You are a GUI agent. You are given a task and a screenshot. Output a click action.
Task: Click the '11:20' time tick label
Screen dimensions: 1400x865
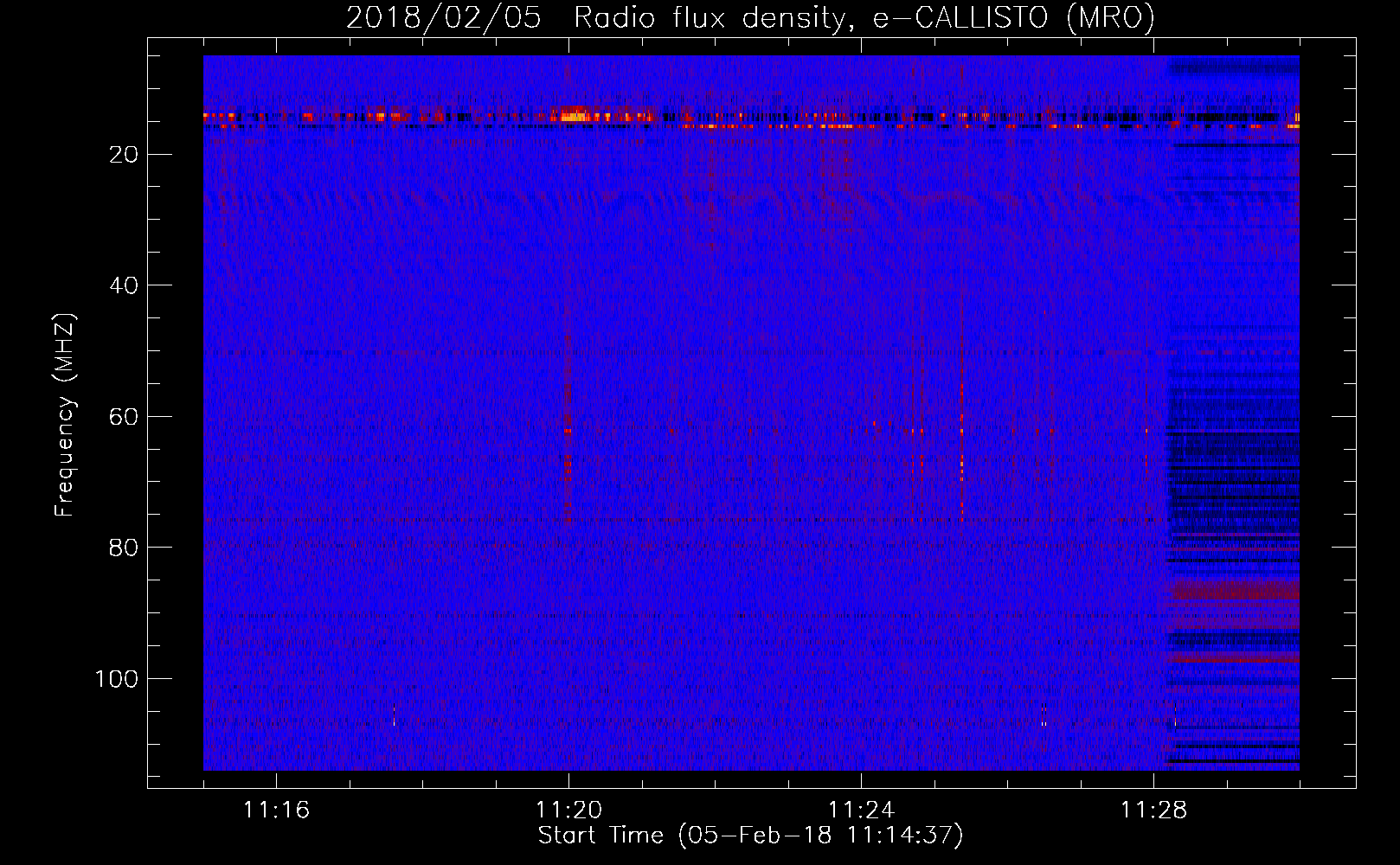click(568, 810)
